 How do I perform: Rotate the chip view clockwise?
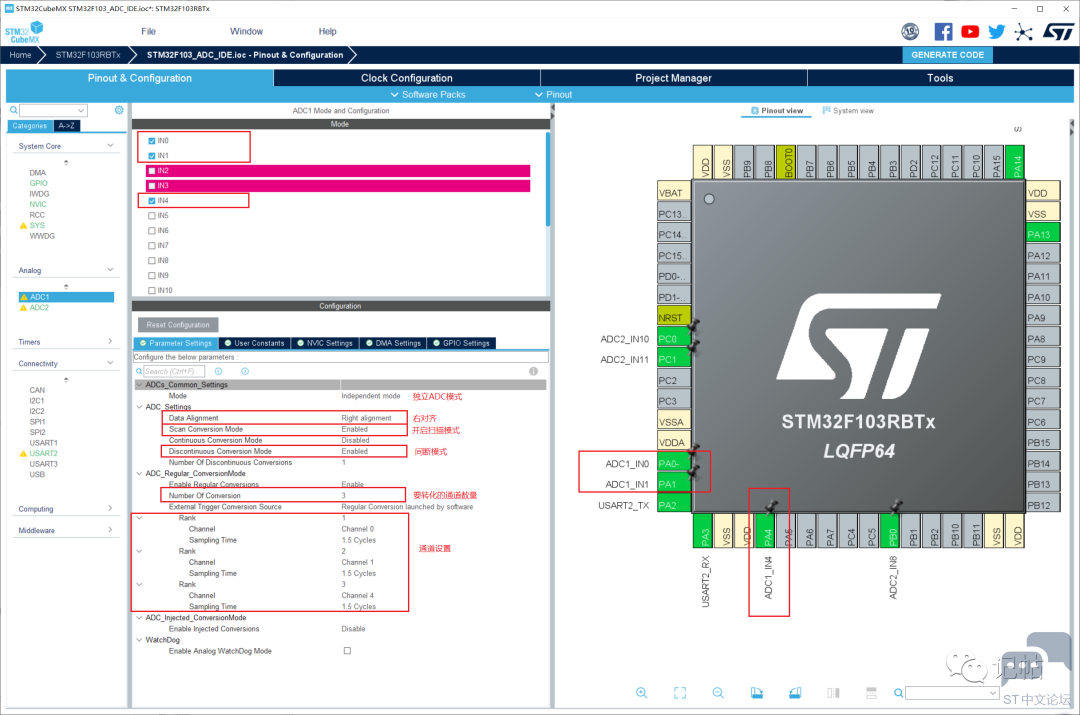click(756, 693)
